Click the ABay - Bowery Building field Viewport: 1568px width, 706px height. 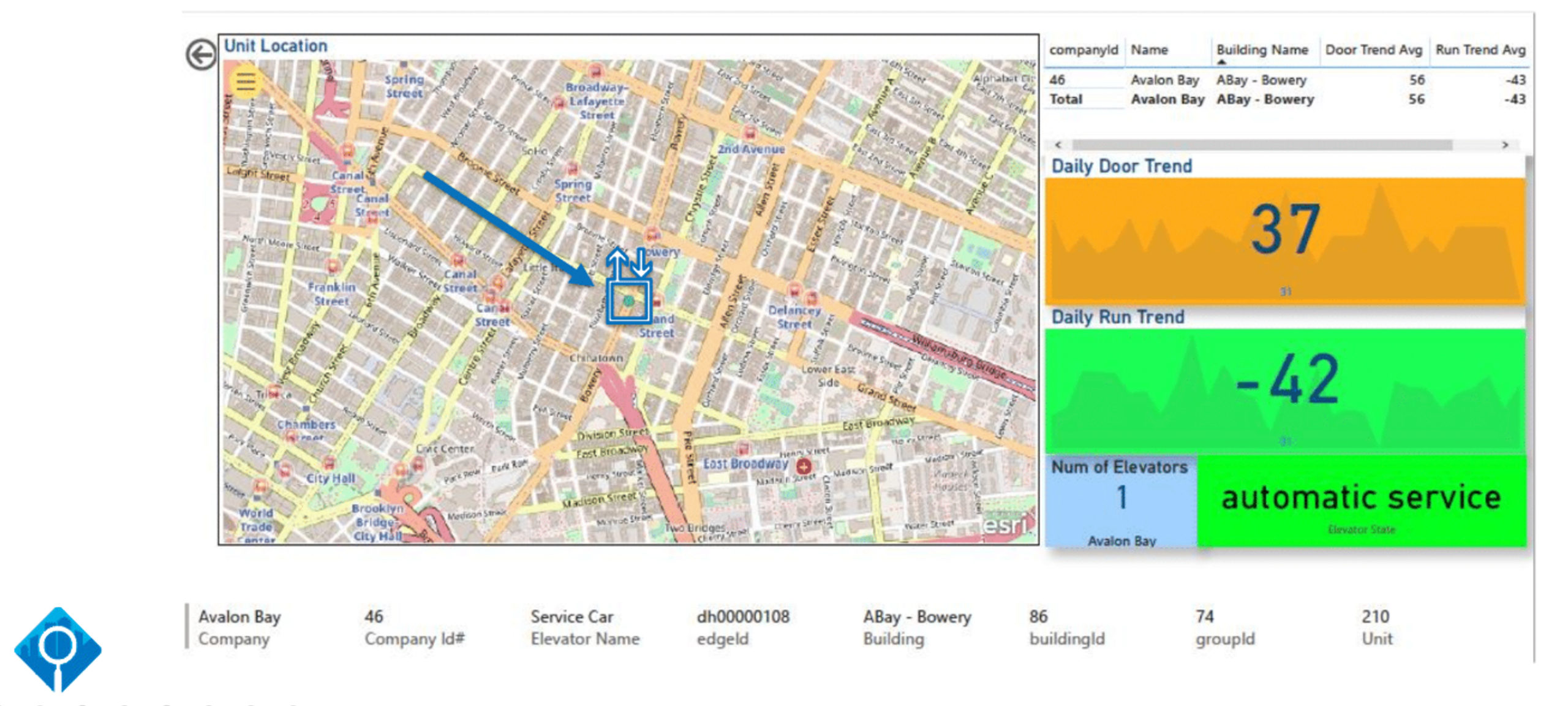[x=917, y=628]
